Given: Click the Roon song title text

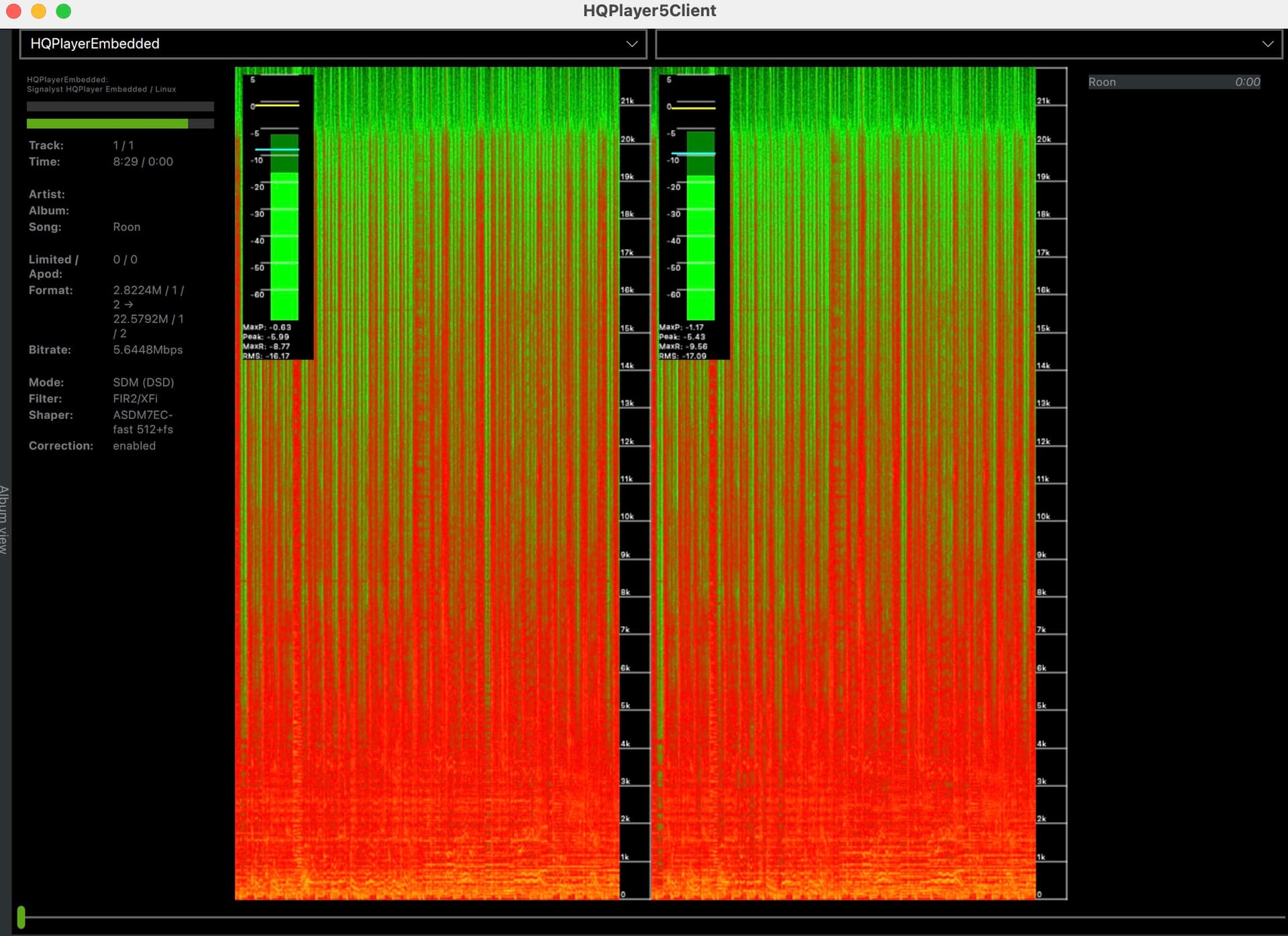Looking at the screenshot, I should point(127,227).
